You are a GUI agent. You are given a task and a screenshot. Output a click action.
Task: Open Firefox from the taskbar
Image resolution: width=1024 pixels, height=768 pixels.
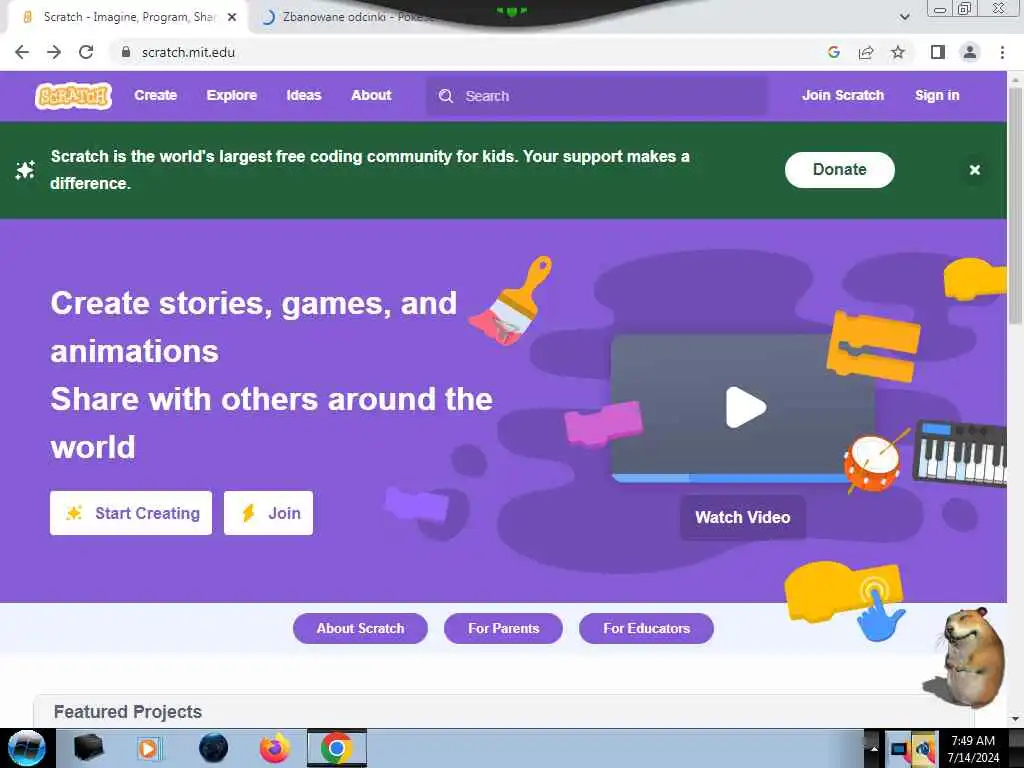click(x=274, y=748)
